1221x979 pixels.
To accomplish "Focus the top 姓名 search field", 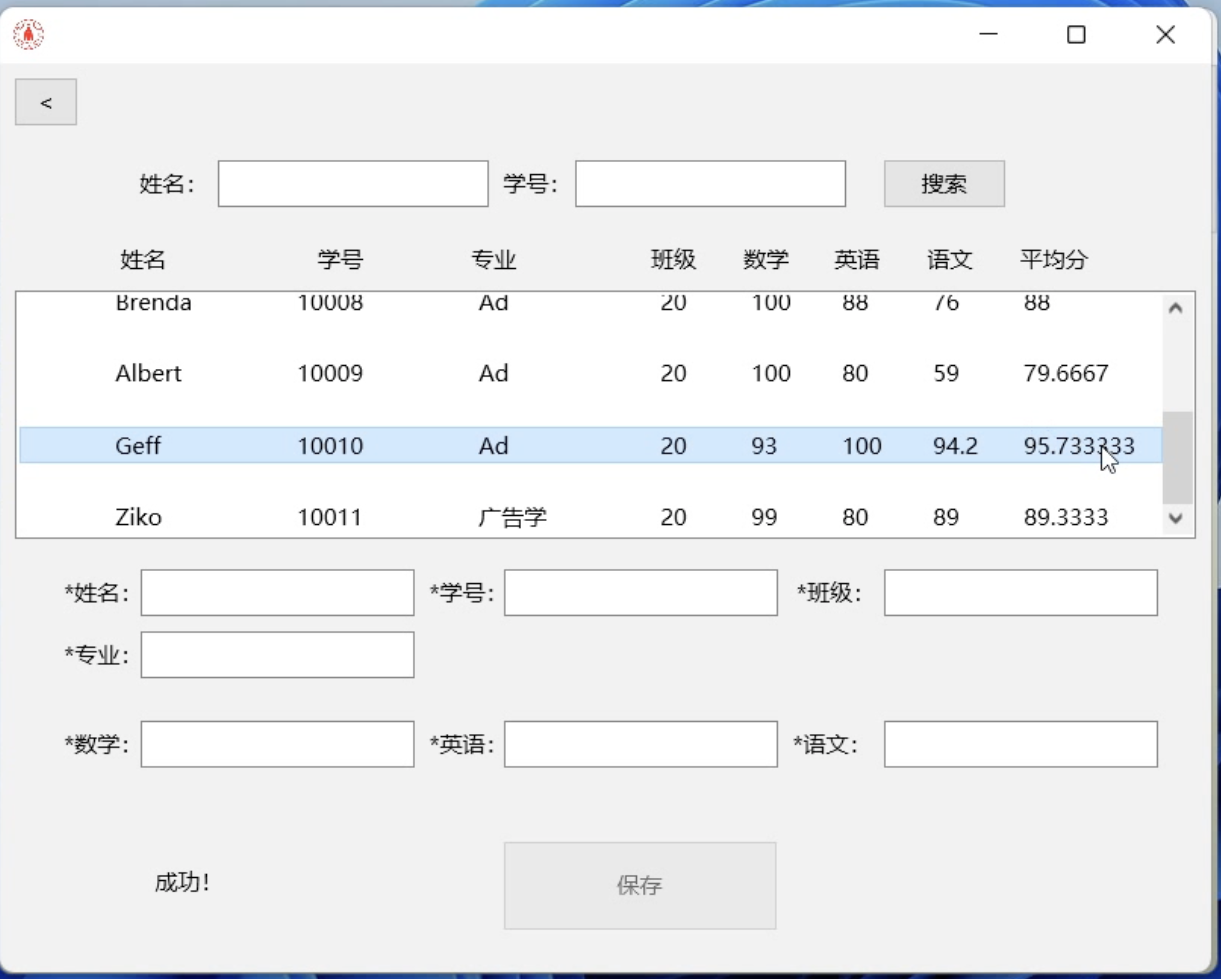I will (353, 184).
